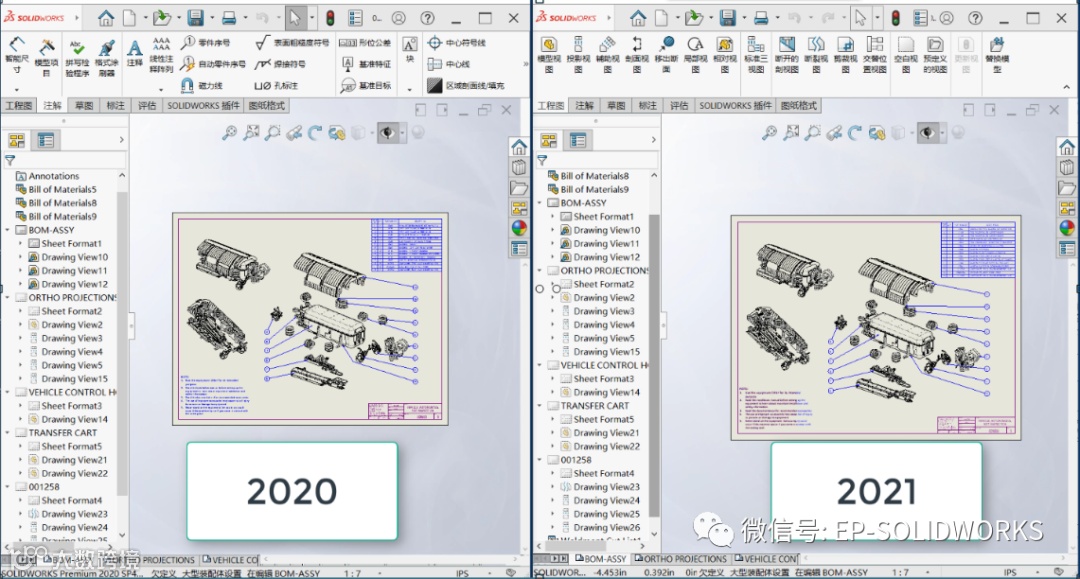Pick Surface Finish symbol in 2020 window
Viewport: 1080px width, 579px height.
291,43
